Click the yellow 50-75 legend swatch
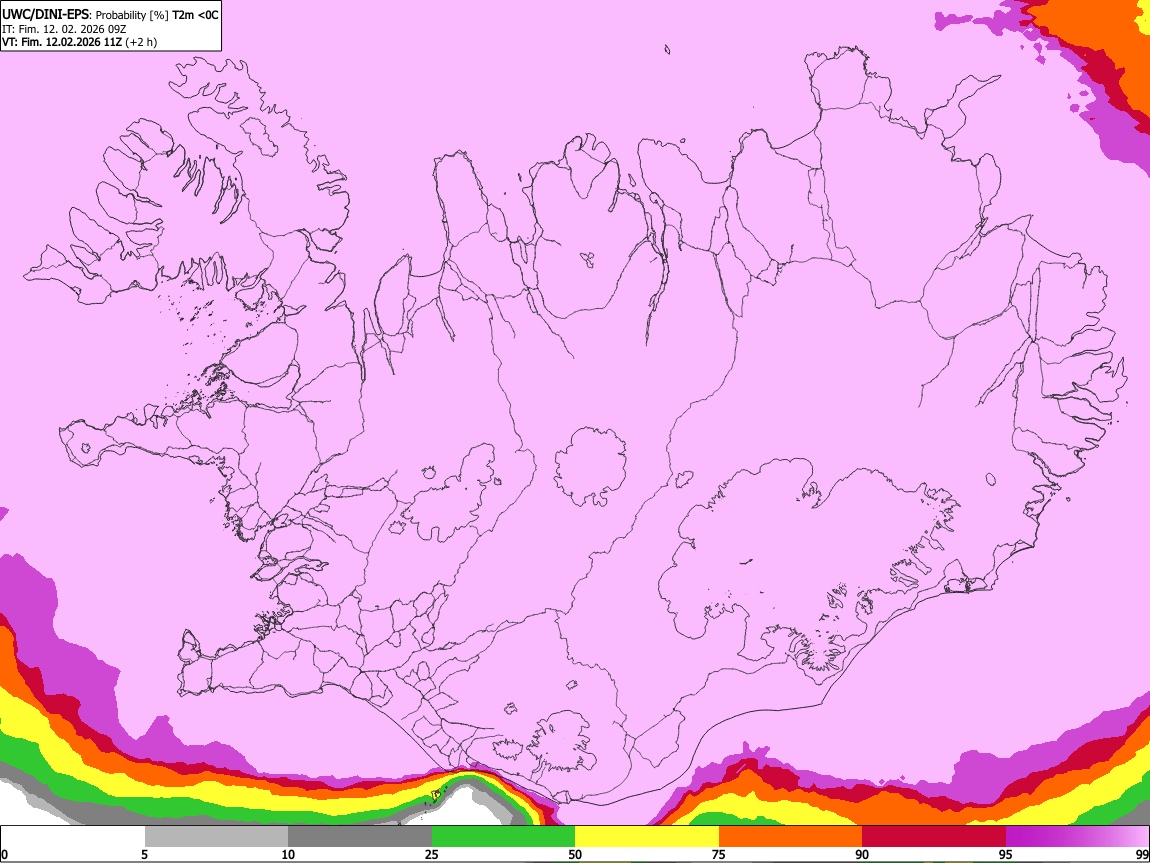Image resolution: width=1150 pixels, height=863 pixels. click(647, 837)
